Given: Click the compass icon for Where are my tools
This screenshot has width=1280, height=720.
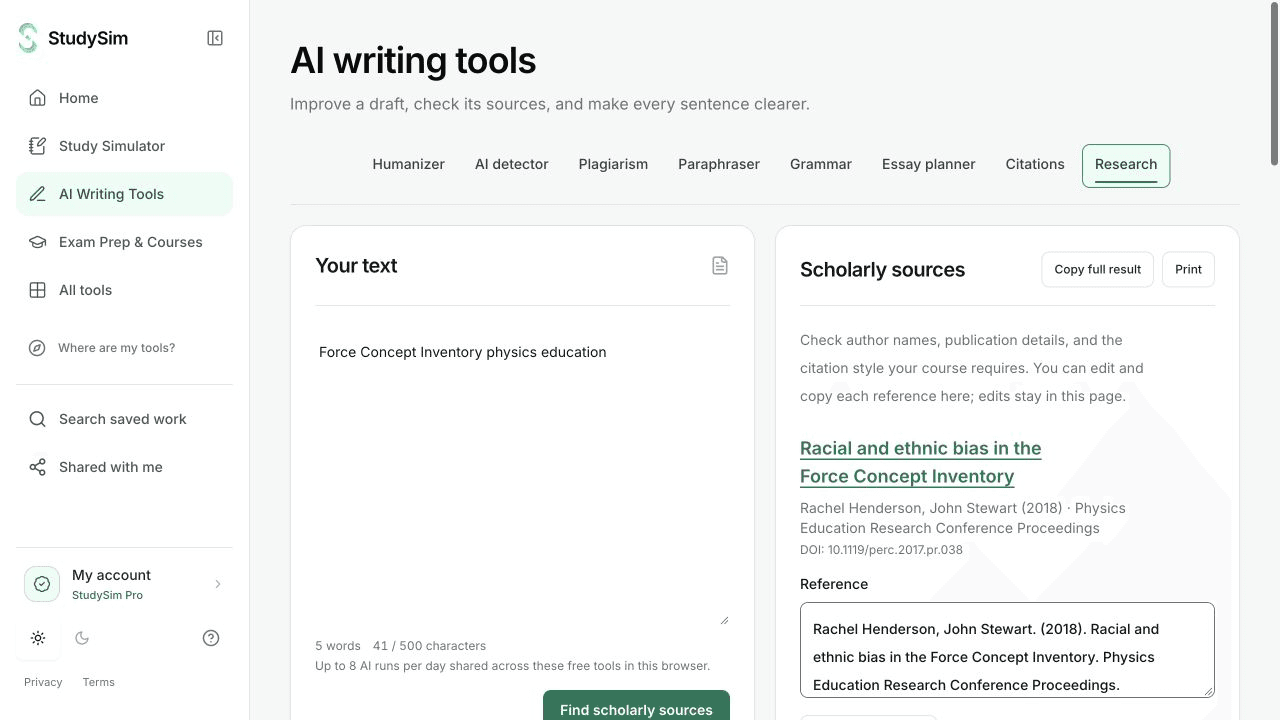Looking at the screenshot, I should tap(37, 348).
